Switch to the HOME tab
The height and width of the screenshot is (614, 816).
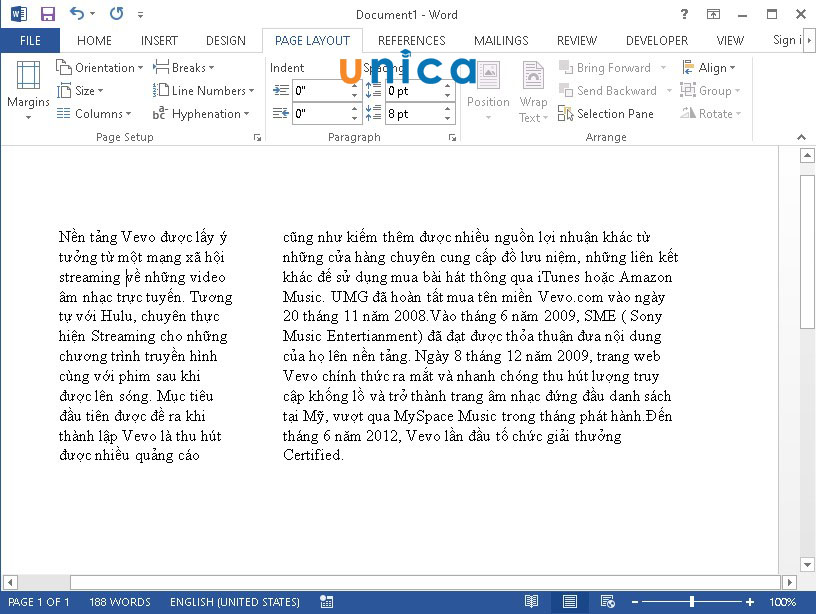click(x=94, y=41)
